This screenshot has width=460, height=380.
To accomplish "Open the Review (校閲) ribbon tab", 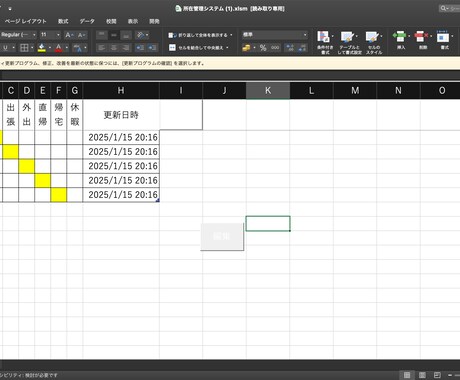I will [111, 21].
